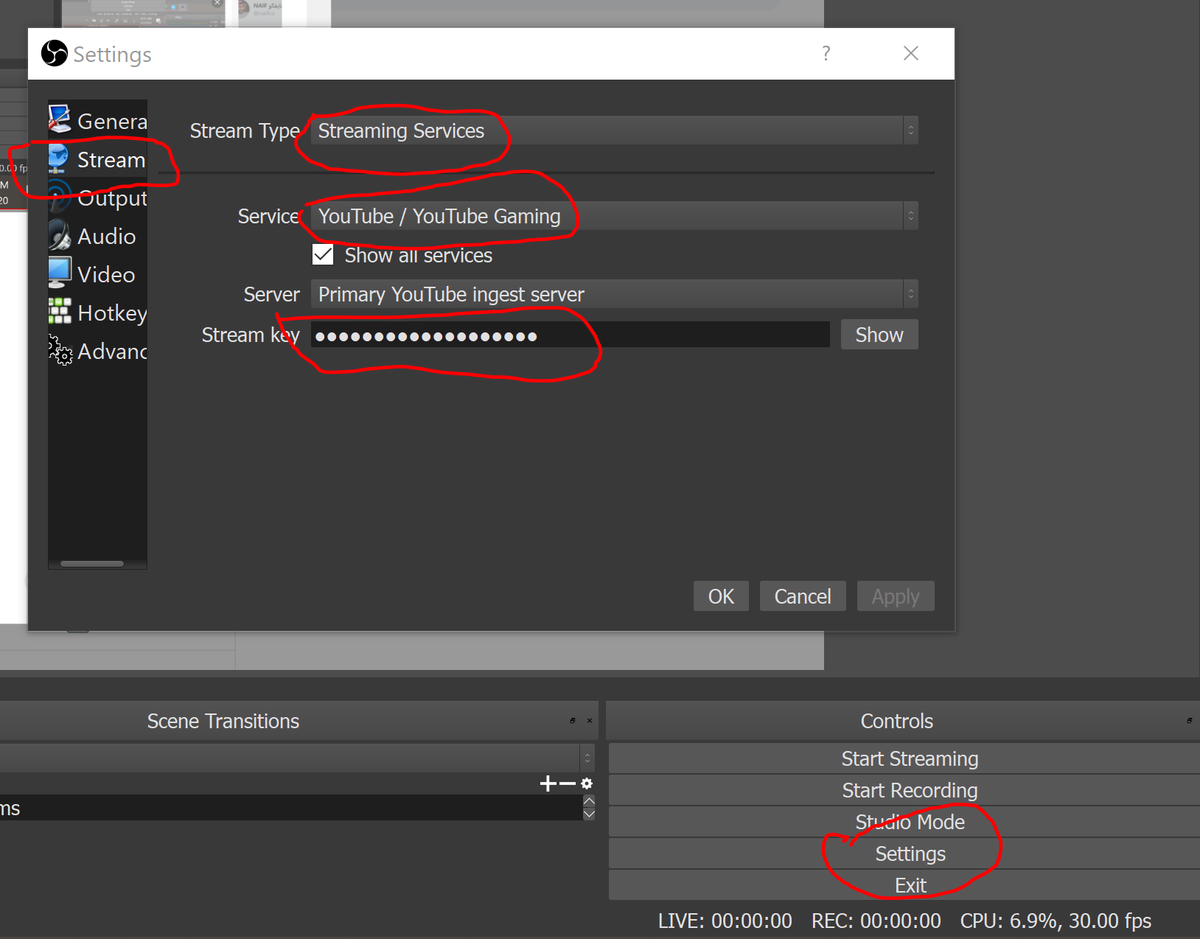Reveal the stream key with Show
The height and width of the screenshot is (939, 1200).
click(879, 335)
